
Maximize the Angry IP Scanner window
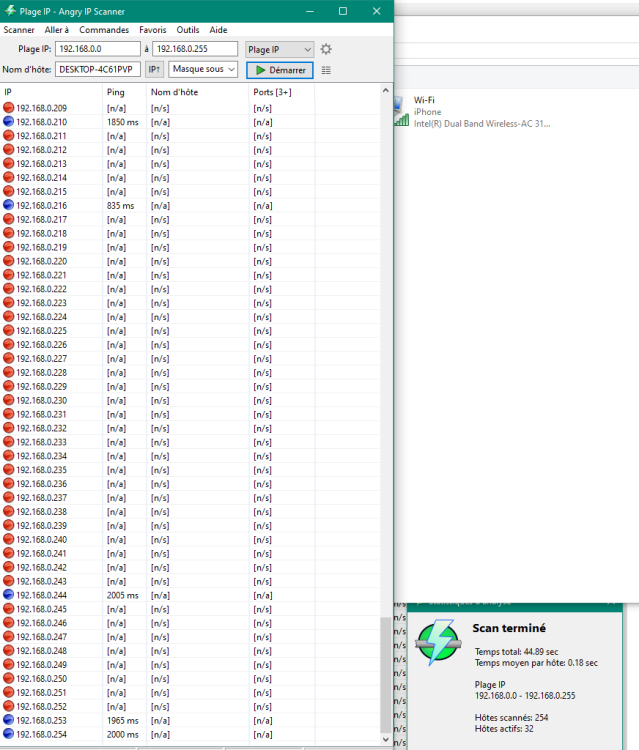[x=343, y=11]
